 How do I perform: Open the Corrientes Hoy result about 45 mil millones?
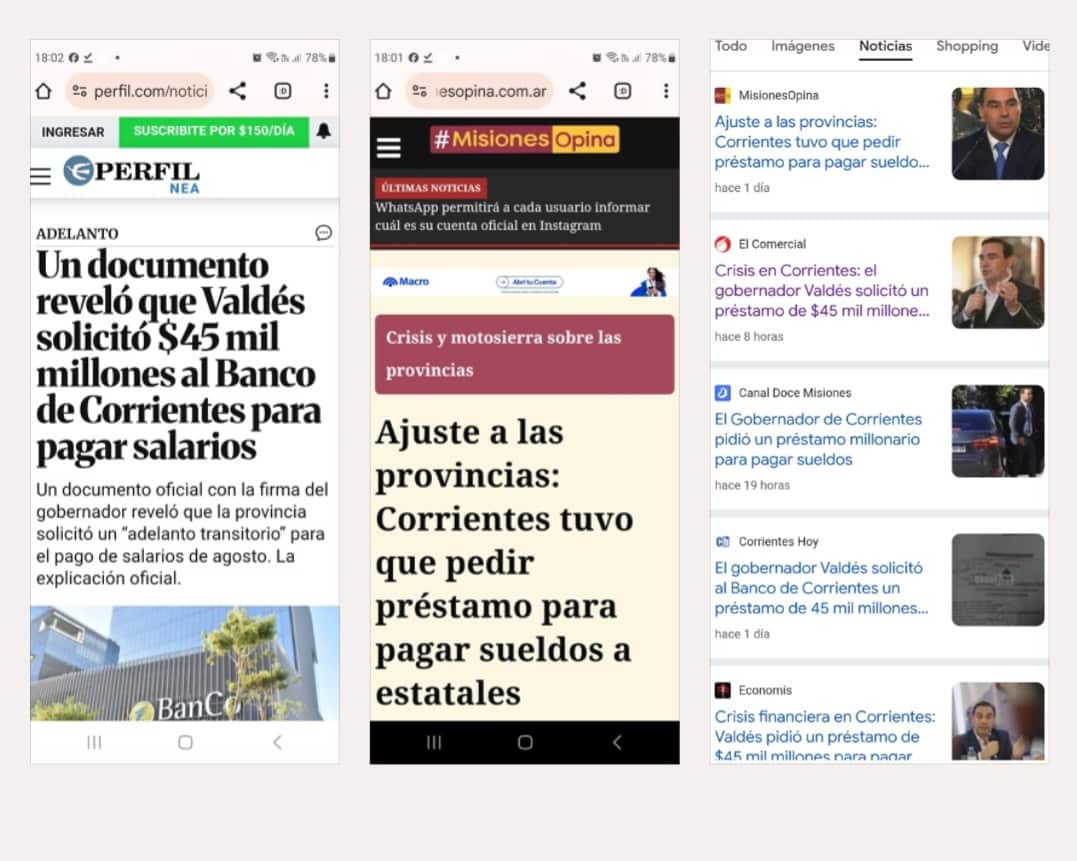[x=821, y=588]
